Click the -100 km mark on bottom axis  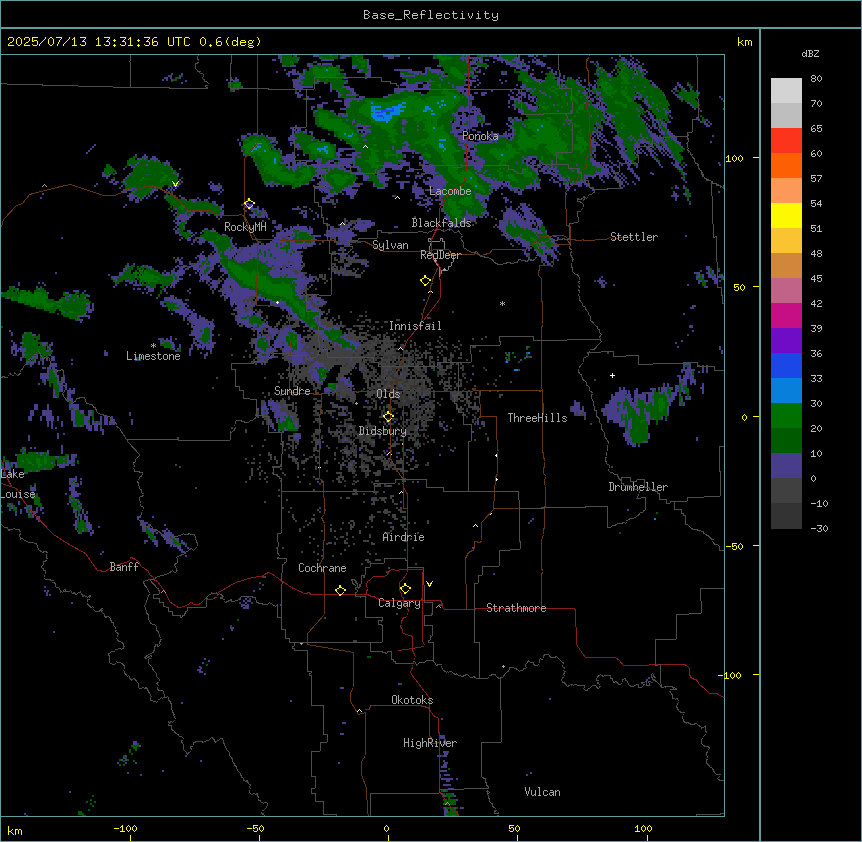coord(125,828)
